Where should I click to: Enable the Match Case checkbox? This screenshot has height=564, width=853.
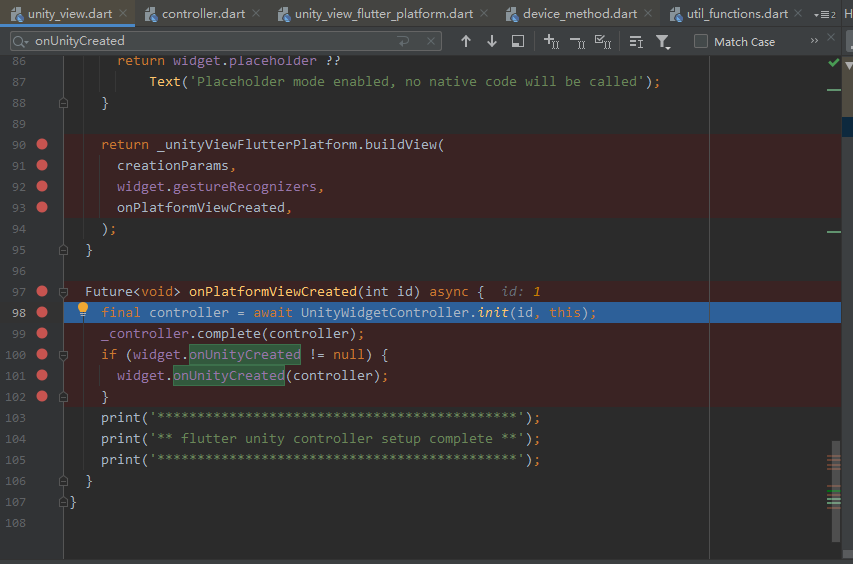point(701,41)
